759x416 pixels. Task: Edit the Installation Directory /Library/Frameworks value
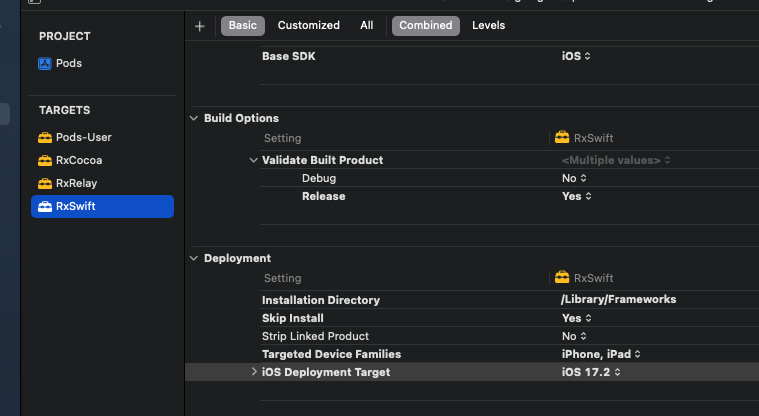pyautogui.click(x=618, y=300)
